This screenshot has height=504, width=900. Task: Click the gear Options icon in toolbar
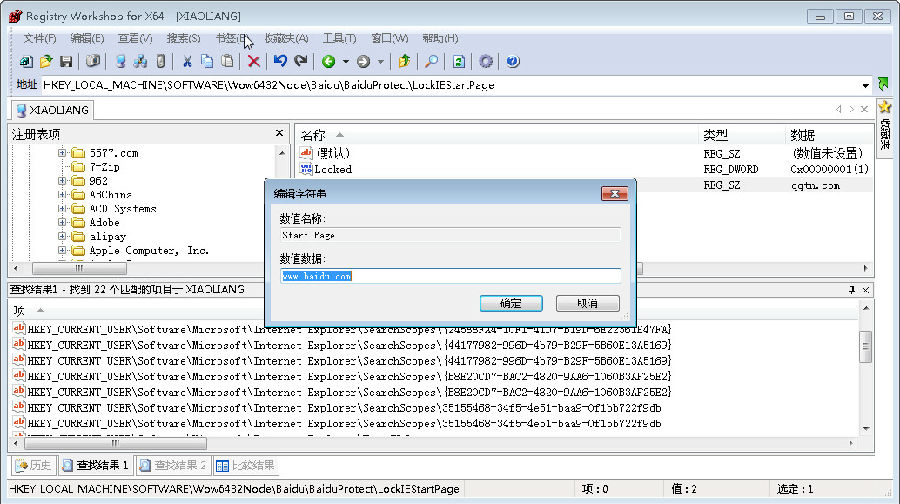[x=486, y=61]
